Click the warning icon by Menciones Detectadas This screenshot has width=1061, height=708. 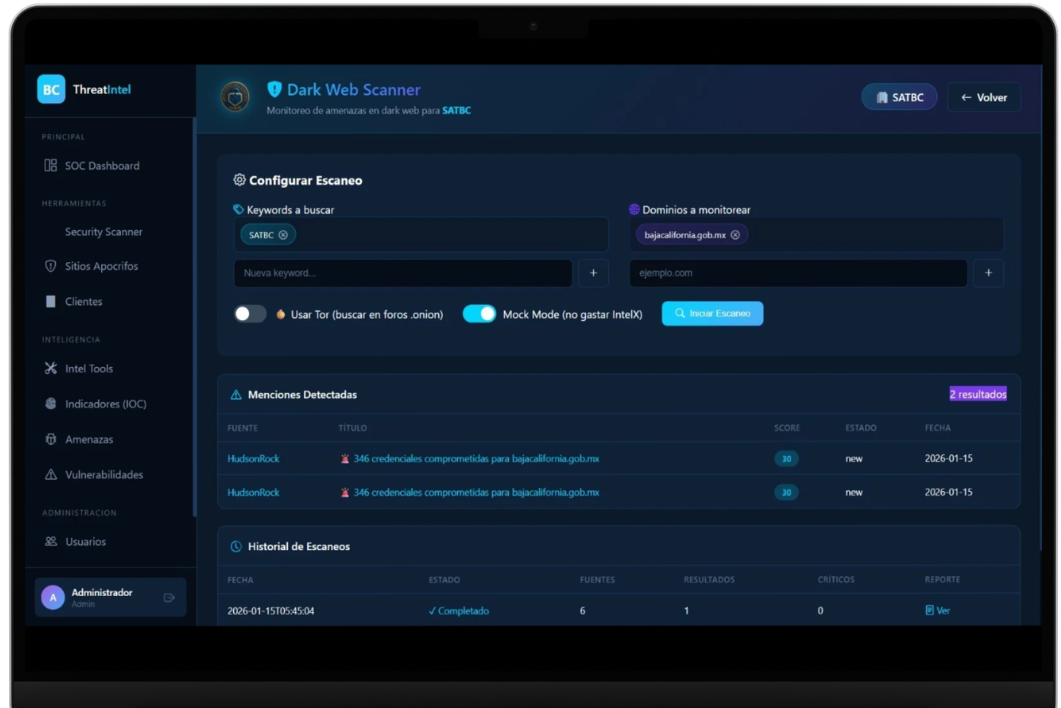(x=236, y=395)
